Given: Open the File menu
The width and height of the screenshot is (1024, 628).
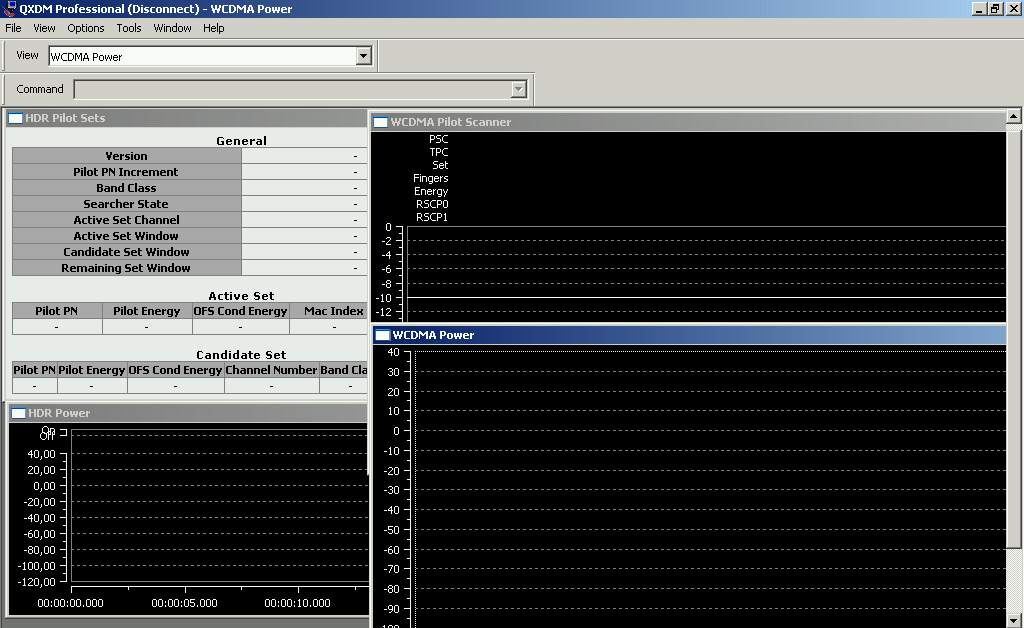Looking at the screenshot, I should [x=13, y=28].
